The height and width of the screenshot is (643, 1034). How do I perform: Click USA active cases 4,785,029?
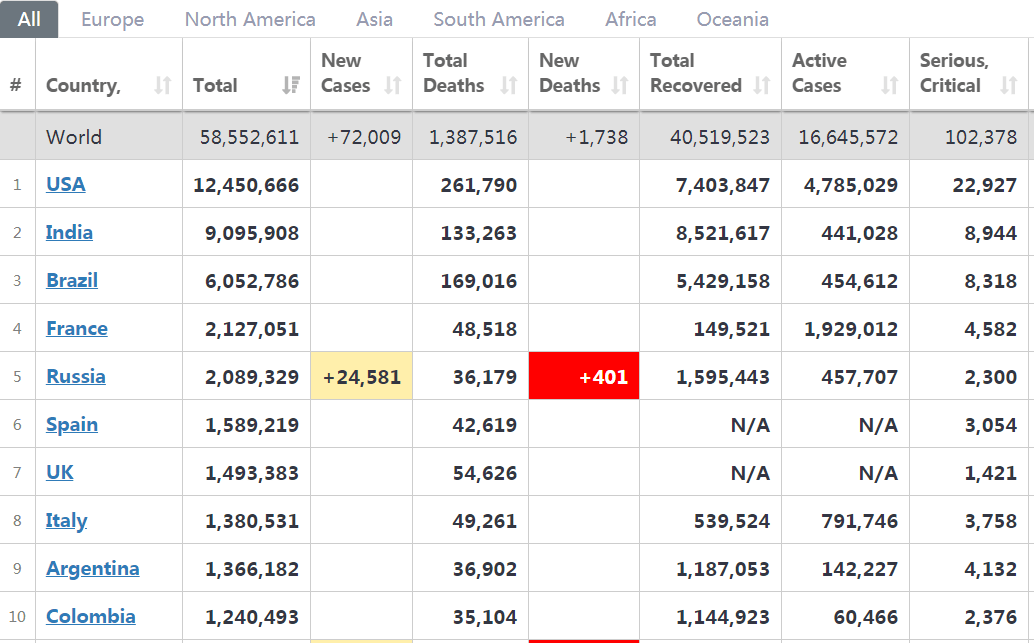[x=851, y=185]
